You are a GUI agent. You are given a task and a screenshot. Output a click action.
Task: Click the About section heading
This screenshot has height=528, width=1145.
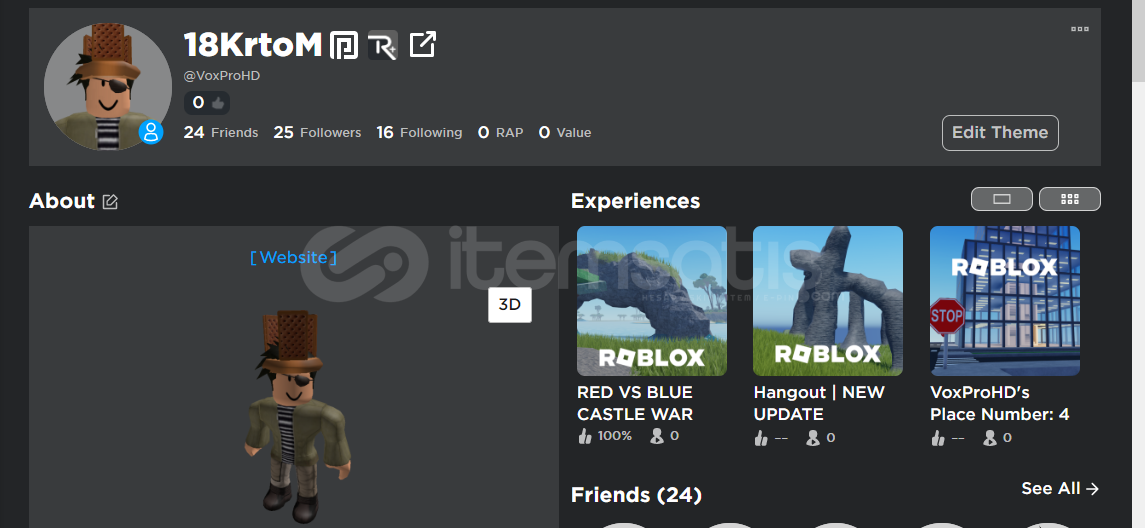pyautogui.click(x=62, y=201)
